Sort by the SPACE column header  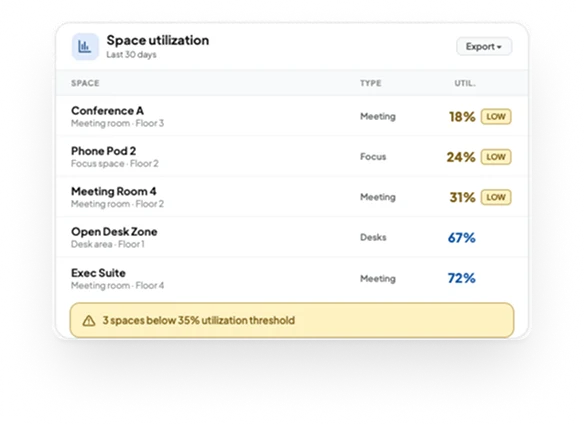(85, 83)
